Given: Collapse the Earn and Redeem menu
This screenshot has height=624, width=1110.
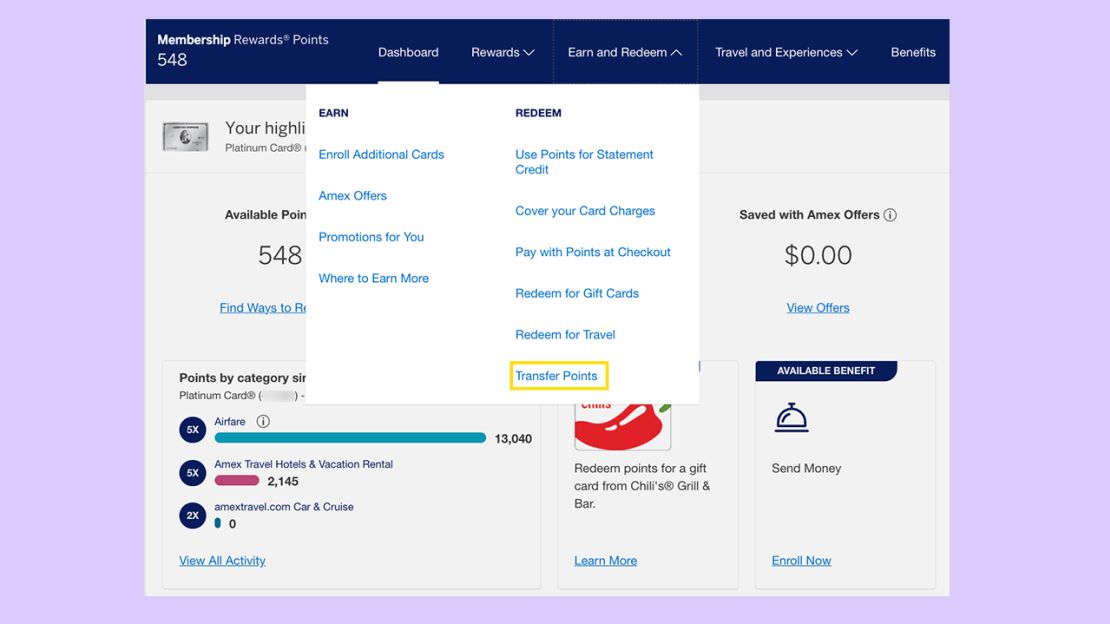Looking at the screenshot, I should (624, 52).
